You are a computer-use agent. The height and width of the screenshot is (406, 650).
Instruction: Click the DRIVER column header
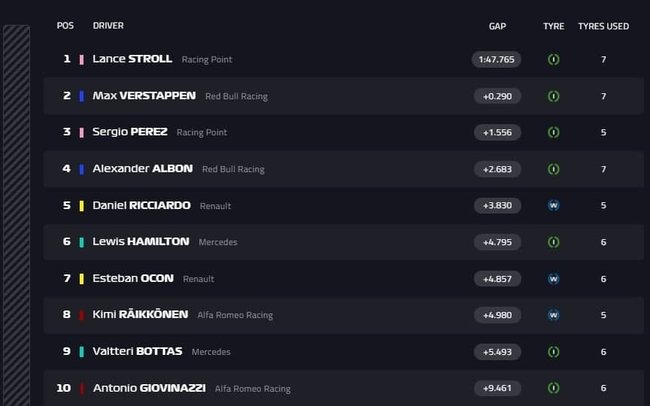pyautogui.click(x=108, y=26)
